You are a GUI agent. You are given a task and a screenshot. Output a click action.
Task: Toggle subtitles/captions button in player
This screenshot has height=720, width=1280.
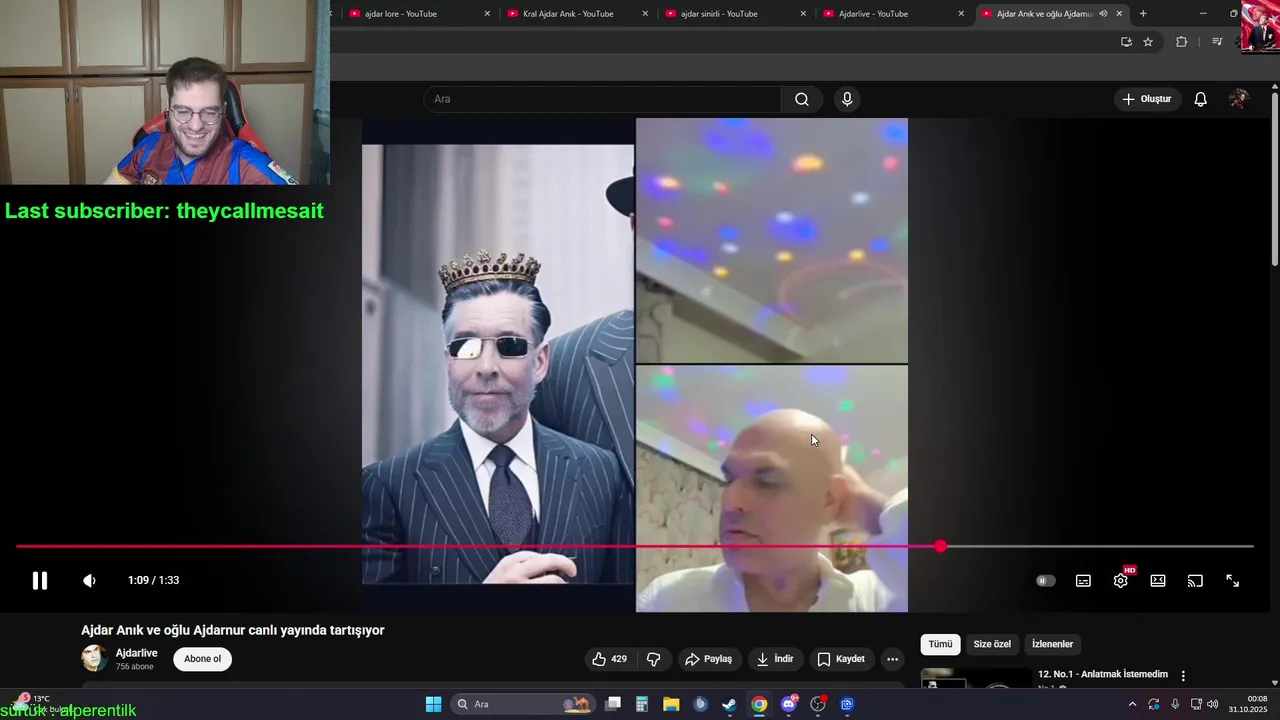pos(1083,581)
